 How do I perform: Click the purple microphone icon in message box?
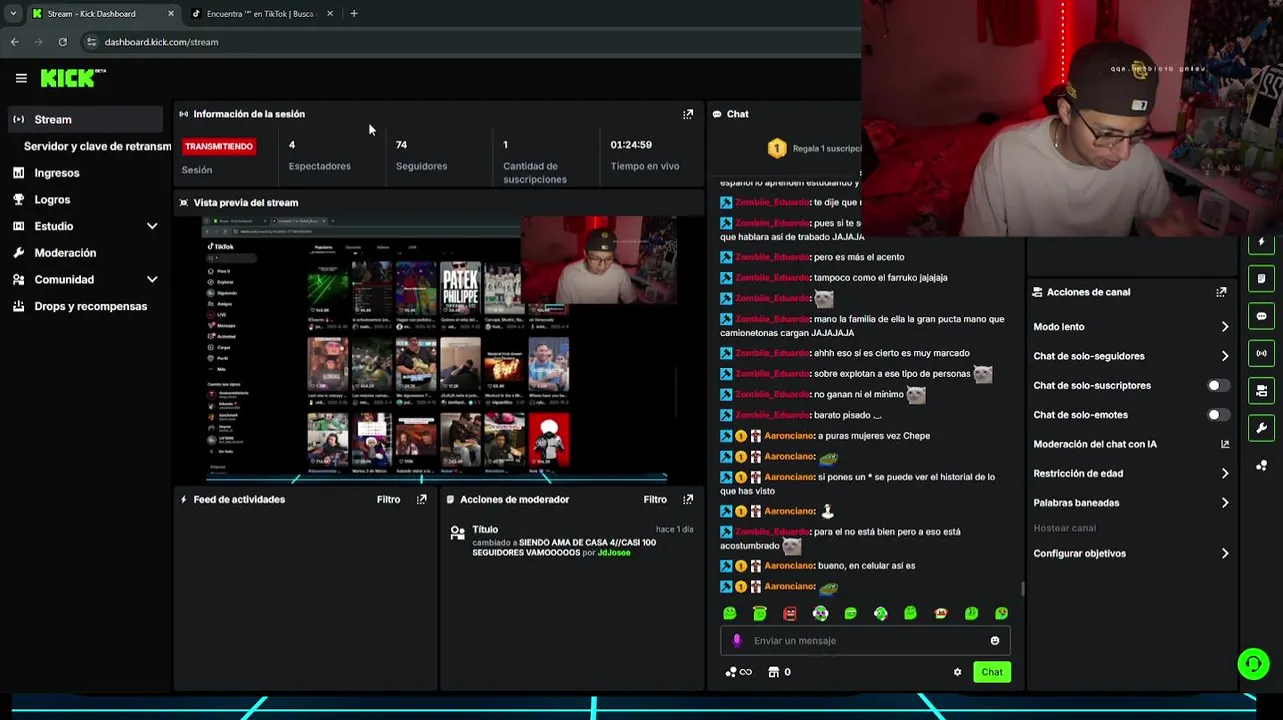click(x=738, y=641)
